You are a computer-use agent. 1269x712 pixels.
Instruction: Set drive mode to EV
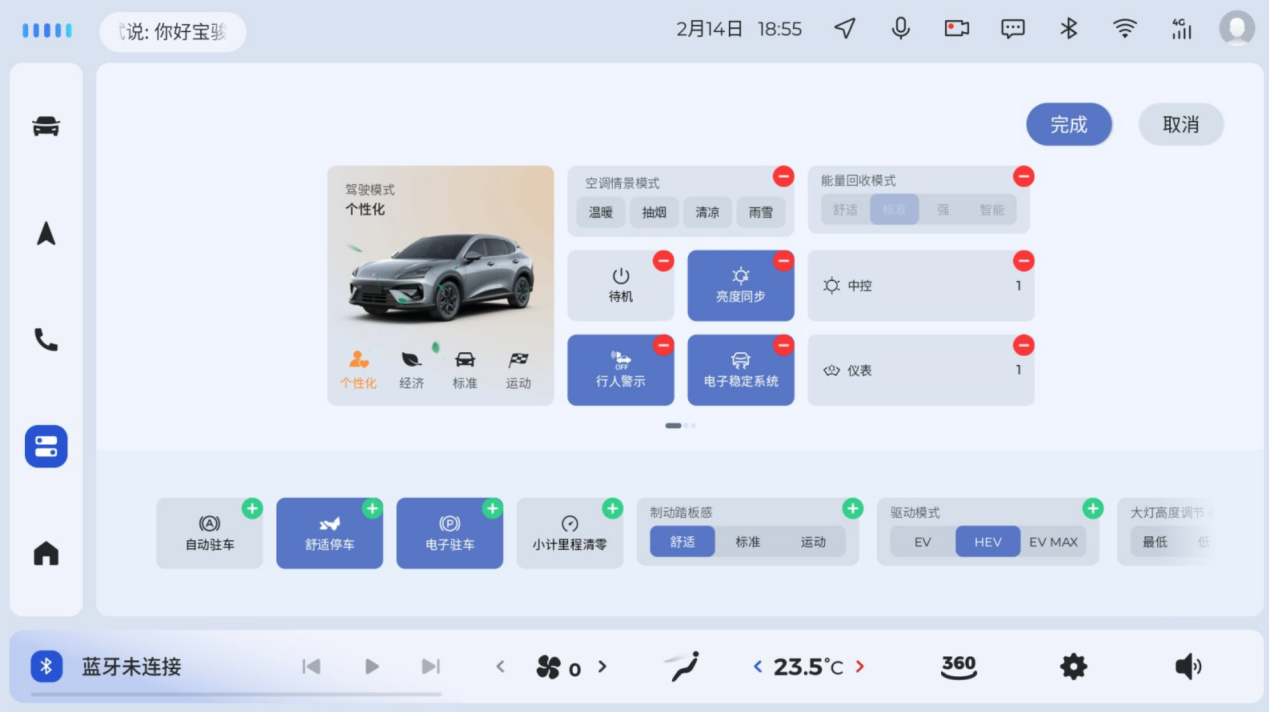coord(922,542)
